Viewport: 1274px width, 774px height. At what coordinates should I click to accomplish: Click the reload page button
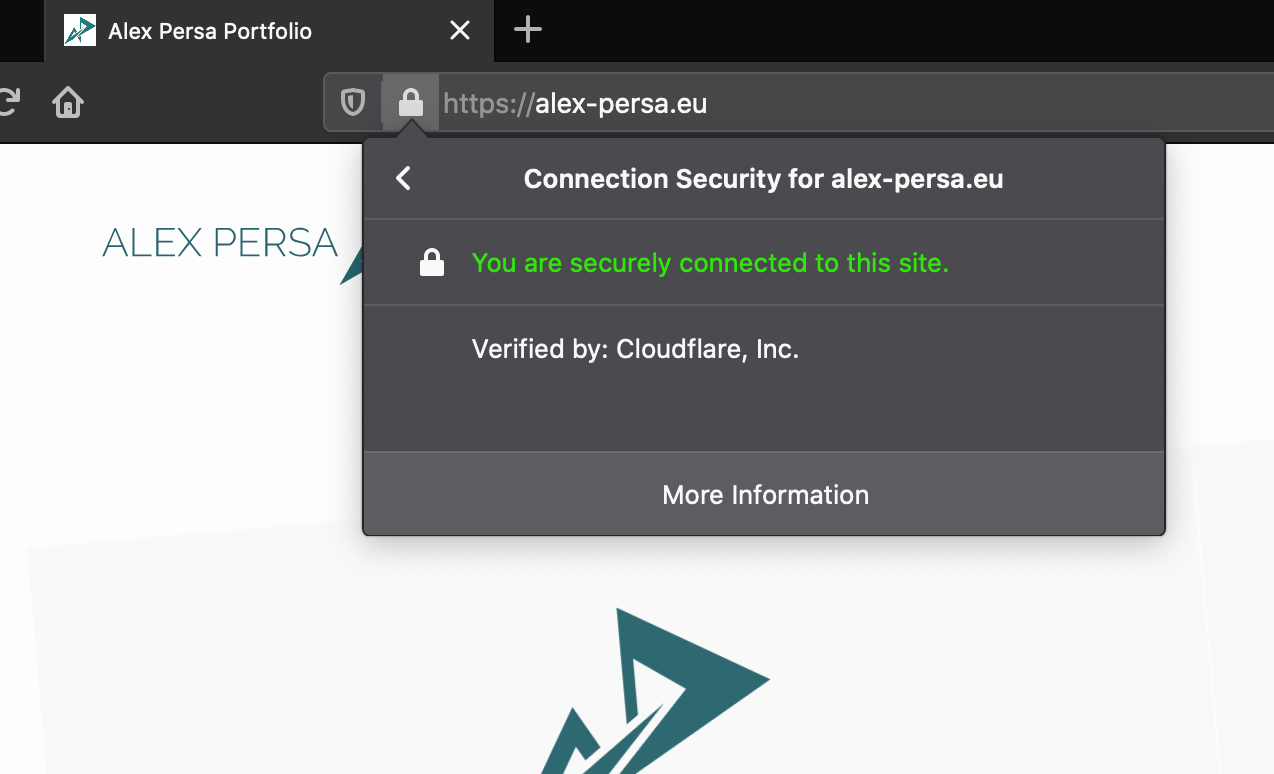pyautogui.click(x=8, y=102)
